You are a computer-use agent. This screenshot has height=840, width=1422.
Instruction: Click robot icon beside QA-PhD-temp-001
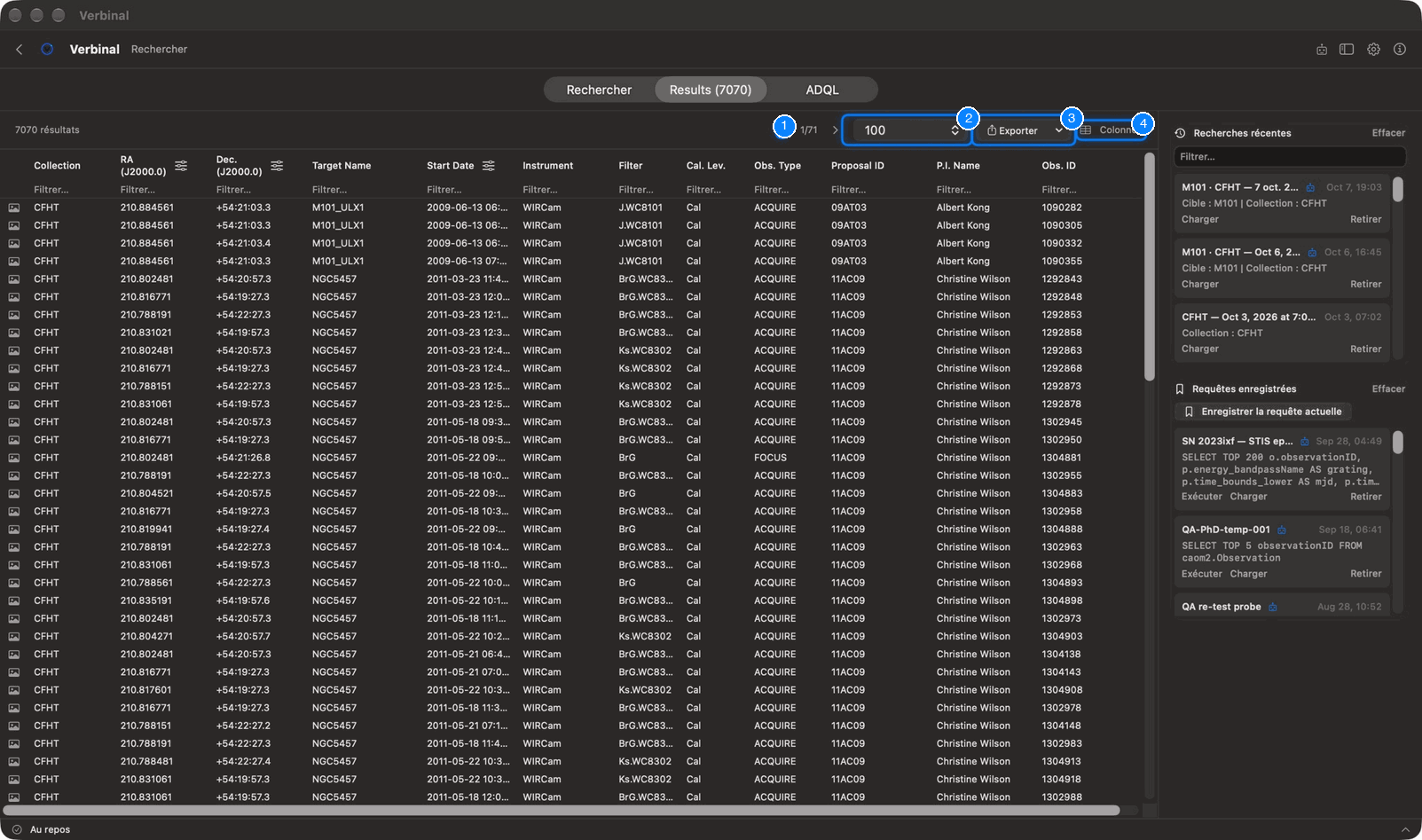point(1282,530)
